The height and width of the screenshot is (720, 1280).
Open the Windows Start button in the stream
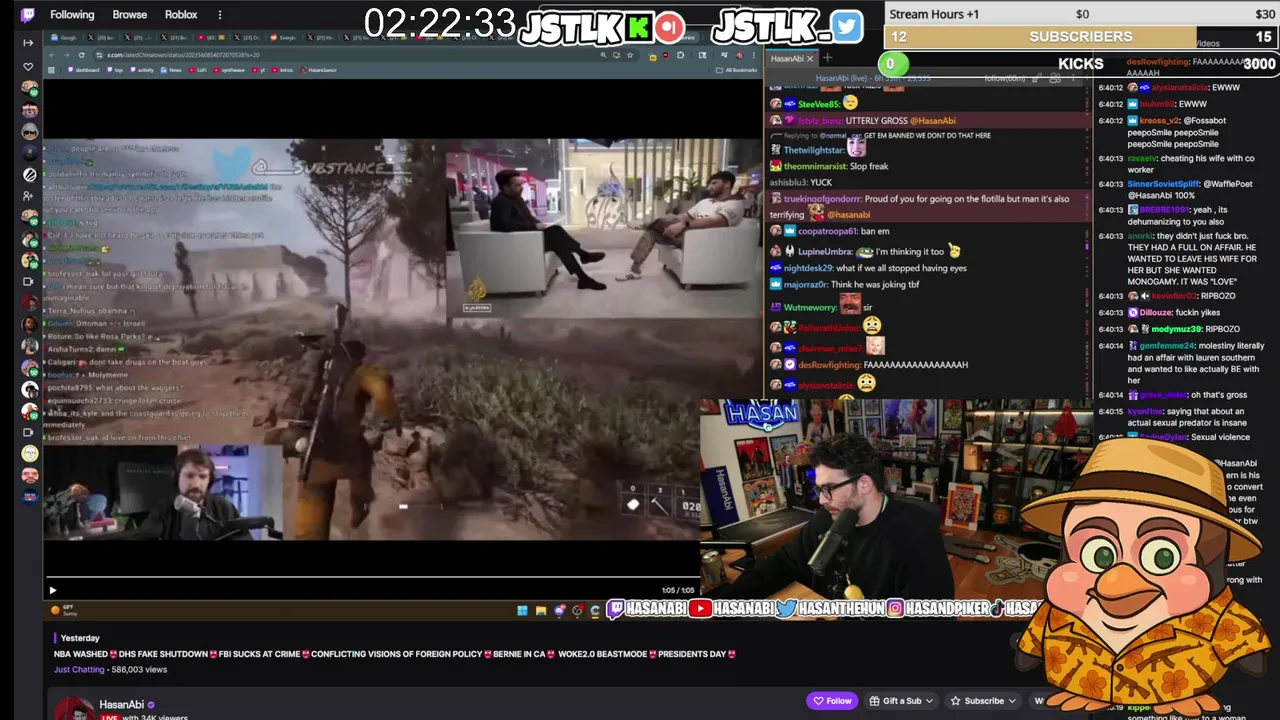pyautogui.click(x=522, y=610)
